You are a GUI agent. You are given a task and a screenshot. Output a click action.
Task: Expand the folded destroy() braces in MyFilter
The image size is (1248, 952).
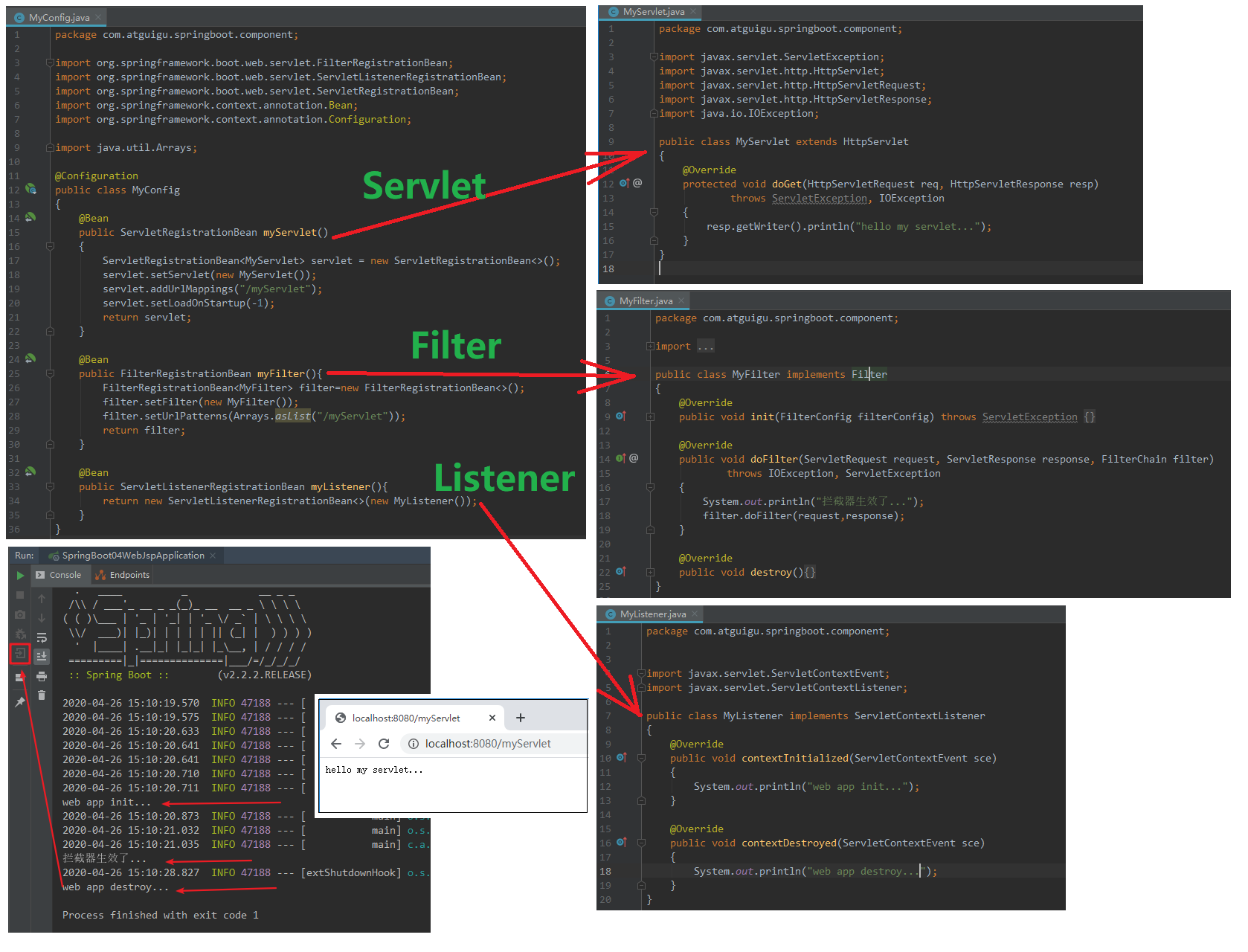tap(810, 572)
